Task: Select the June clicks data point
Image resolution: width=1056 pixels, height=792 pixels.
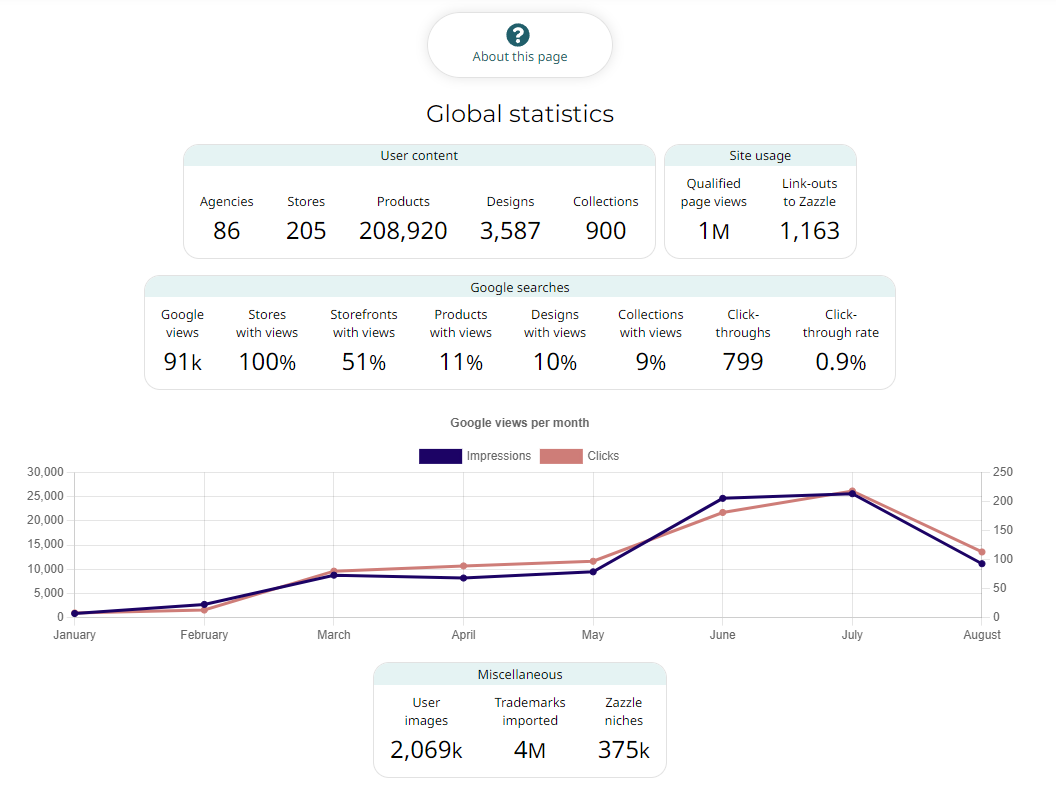Action: click(x=723, y=513)
